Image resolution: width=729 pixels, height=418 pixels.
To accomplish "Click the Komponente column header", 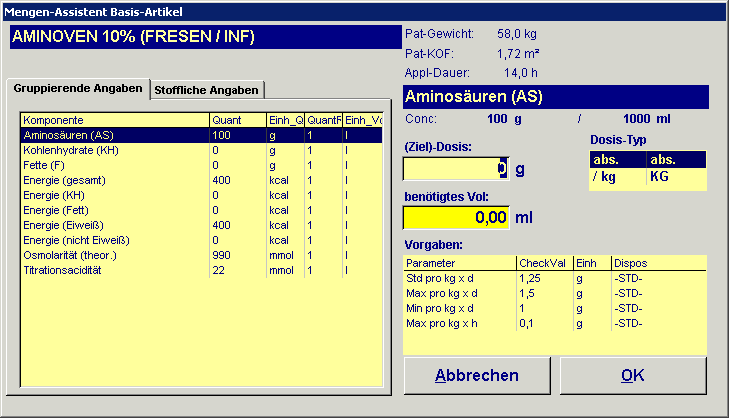I will [x=115, y=120].
